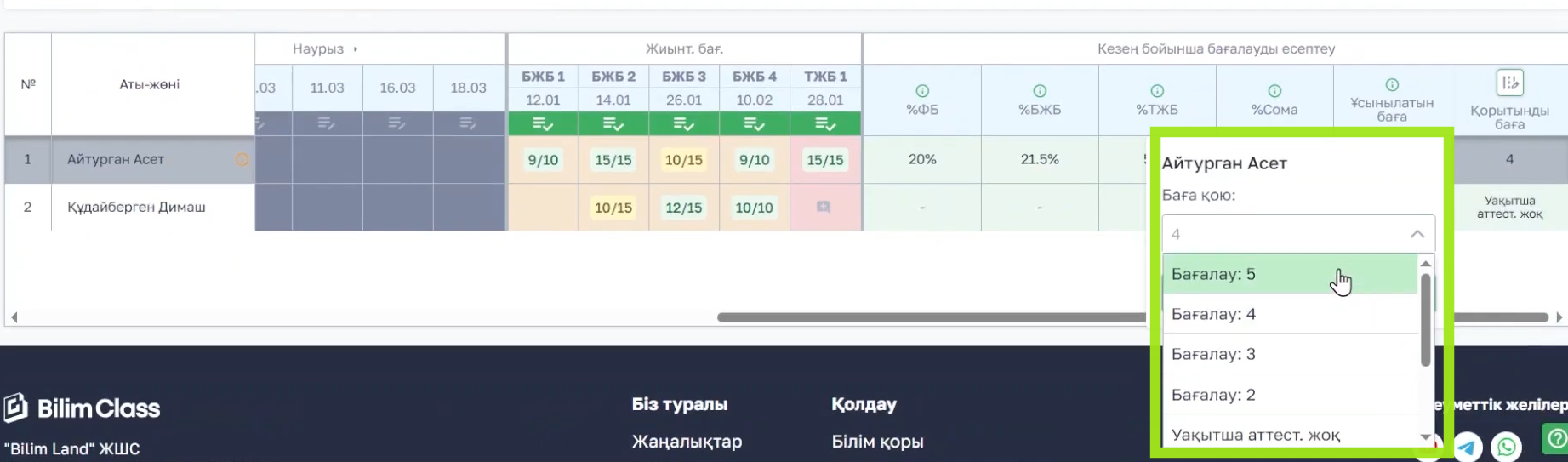This screenshot has width=1568, height=462.
Task: Click the 11.03 lesson edit icon
Action: coord(327,124)
